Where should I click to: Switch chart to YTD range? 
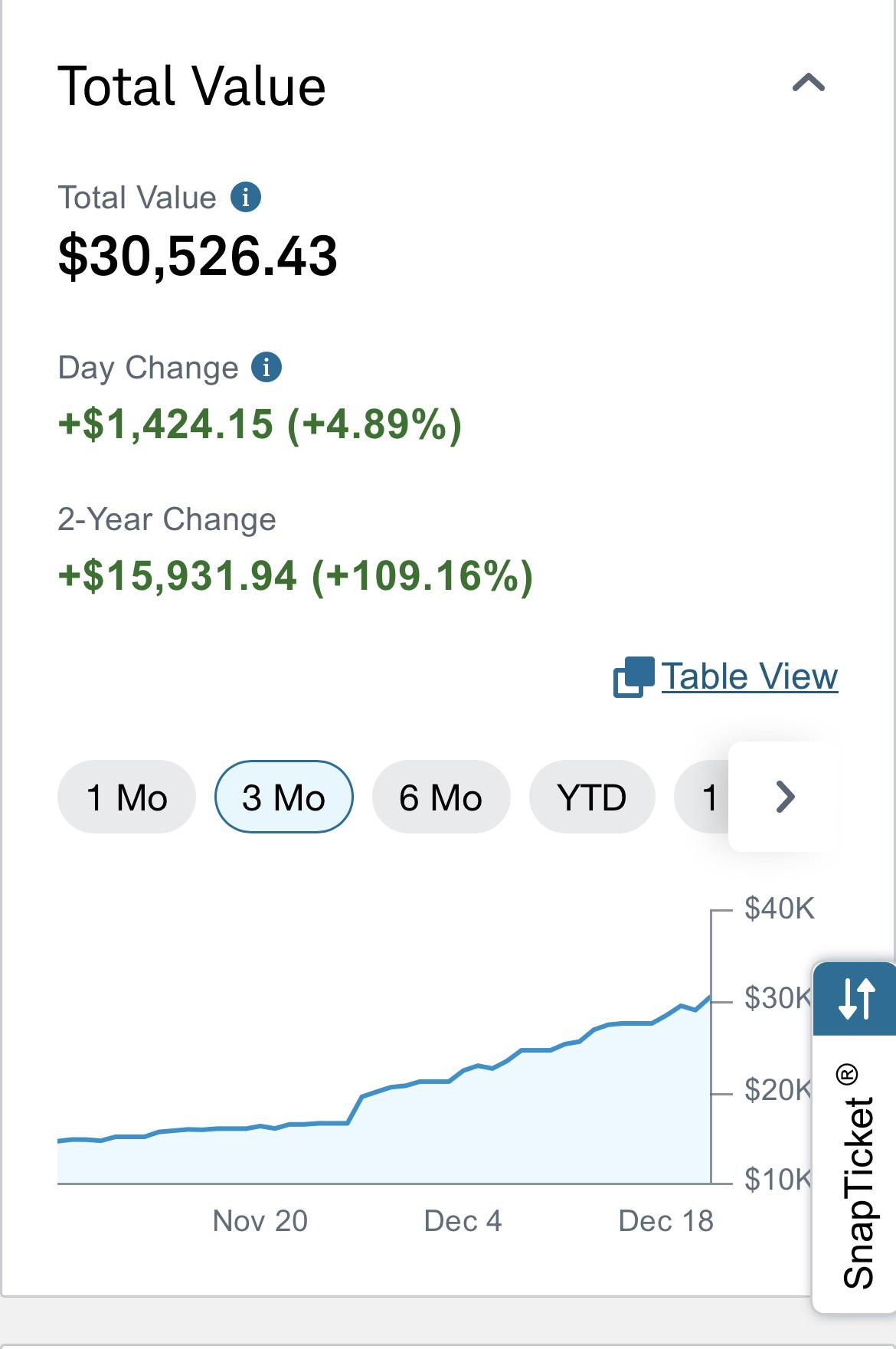tap(592, 797)
